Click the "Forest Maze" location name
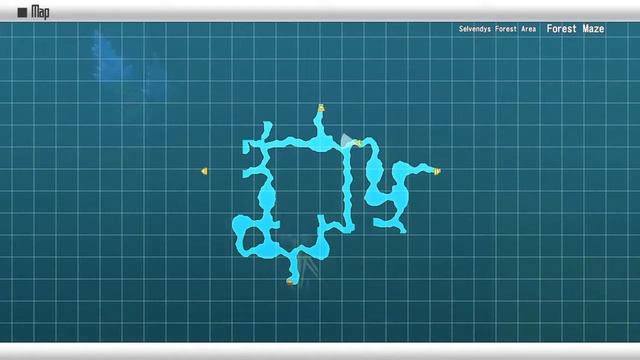Screen dimensions: 640x360 pos(575,29)
